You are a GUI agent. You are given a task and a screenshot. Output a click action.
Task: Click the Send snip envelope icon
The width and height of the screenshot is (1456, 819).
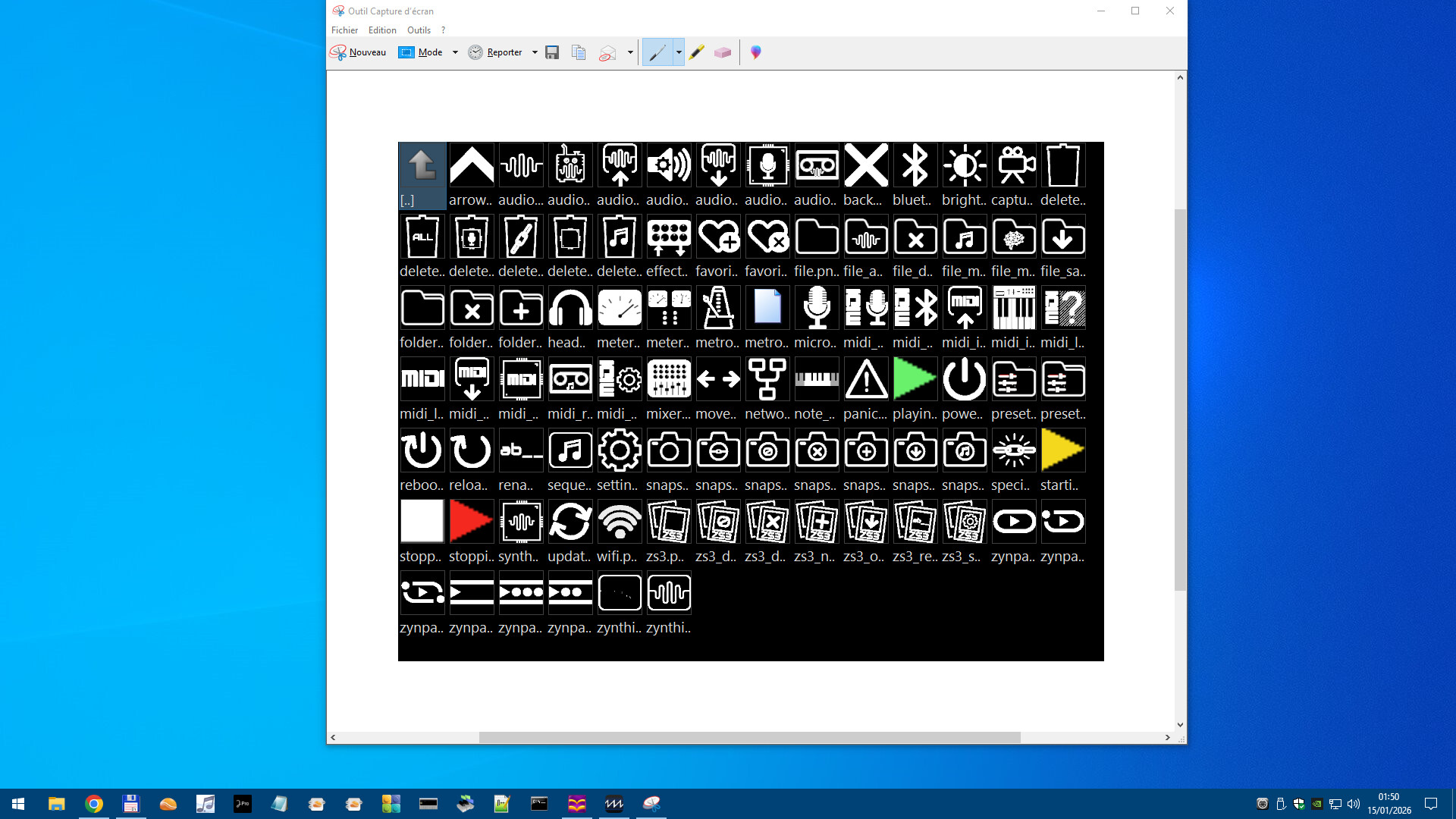607,52
